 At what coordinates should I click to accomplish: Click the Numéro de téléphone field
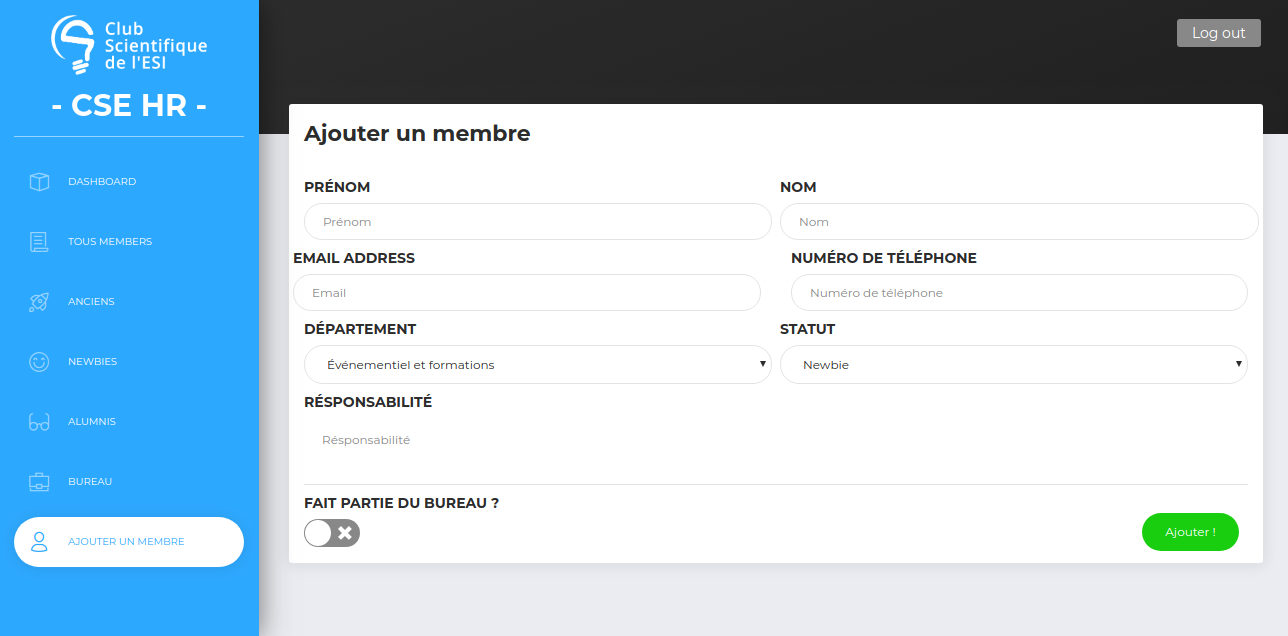1019,293
